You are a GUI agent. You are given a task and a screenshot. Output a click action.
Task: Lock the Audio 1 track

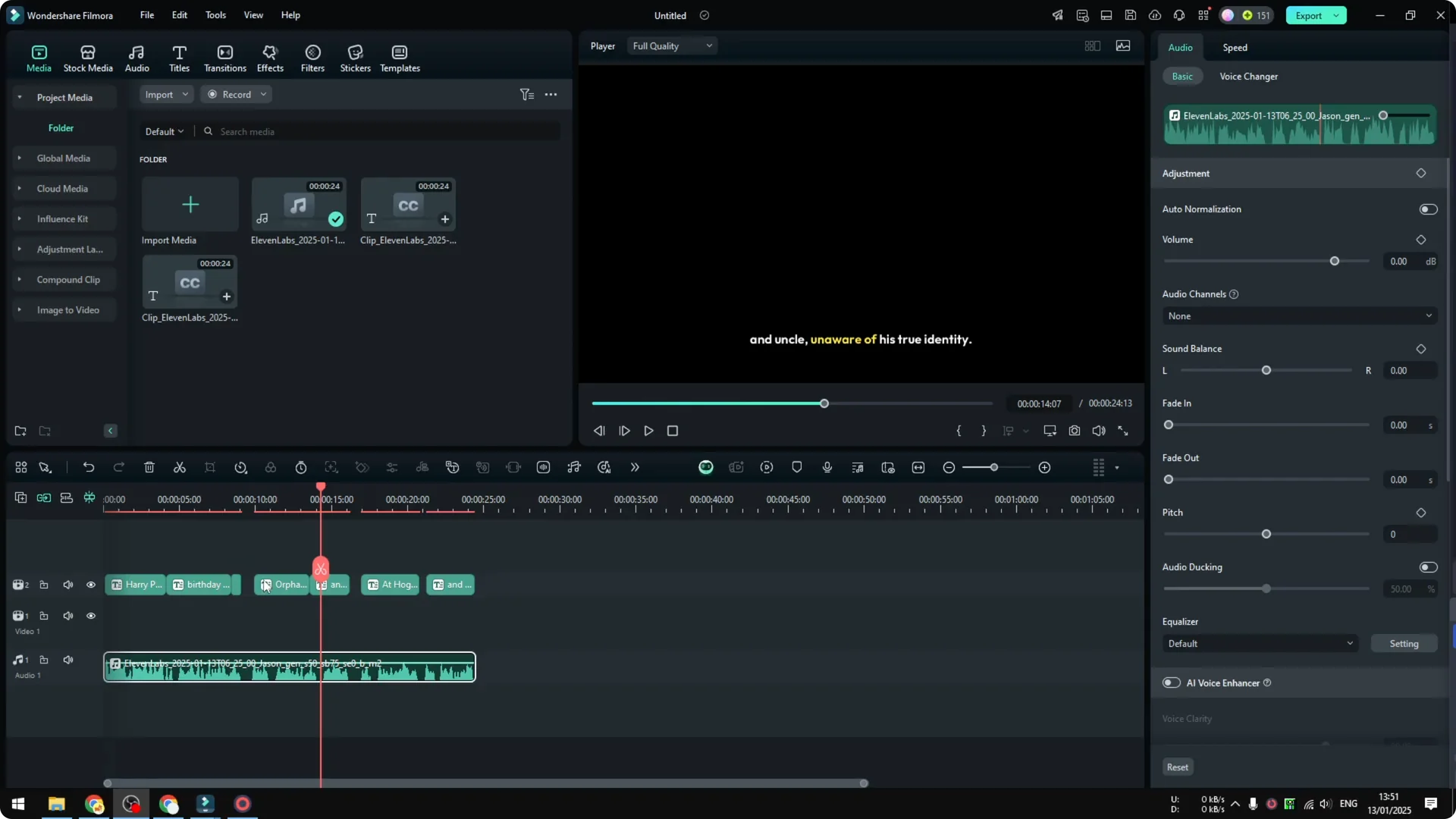pyautogui.click(x=44, y=660)
